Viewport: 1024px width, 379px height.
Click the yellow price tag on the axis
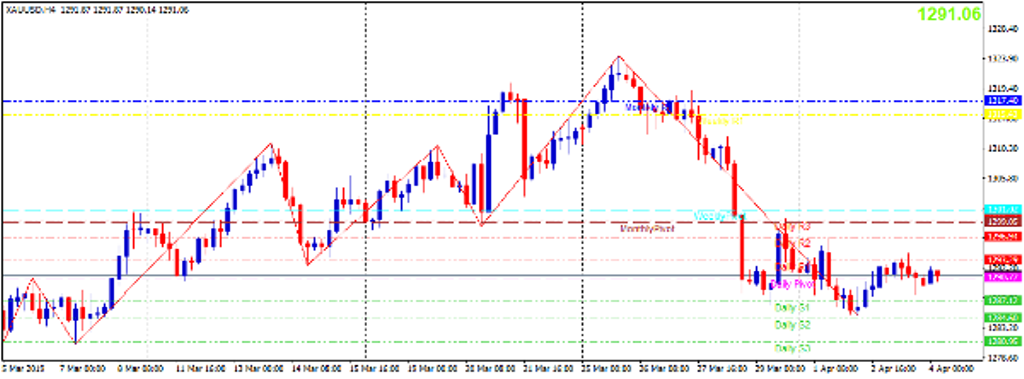pyautogui.click(x=1003, y=114)
